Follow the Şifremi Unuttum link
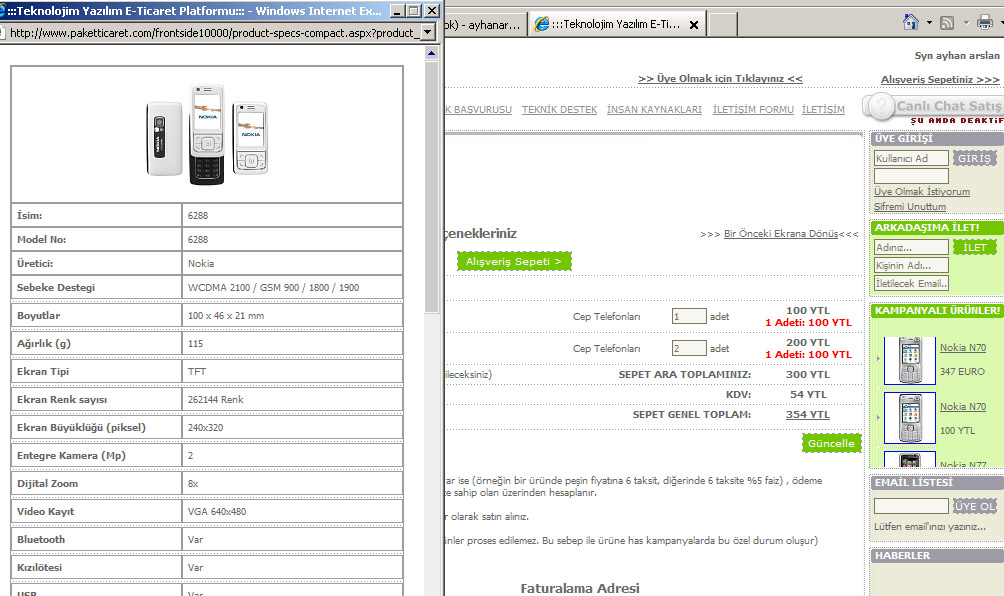Viewport: 1004px width, 596px height. tap(909, 206)
